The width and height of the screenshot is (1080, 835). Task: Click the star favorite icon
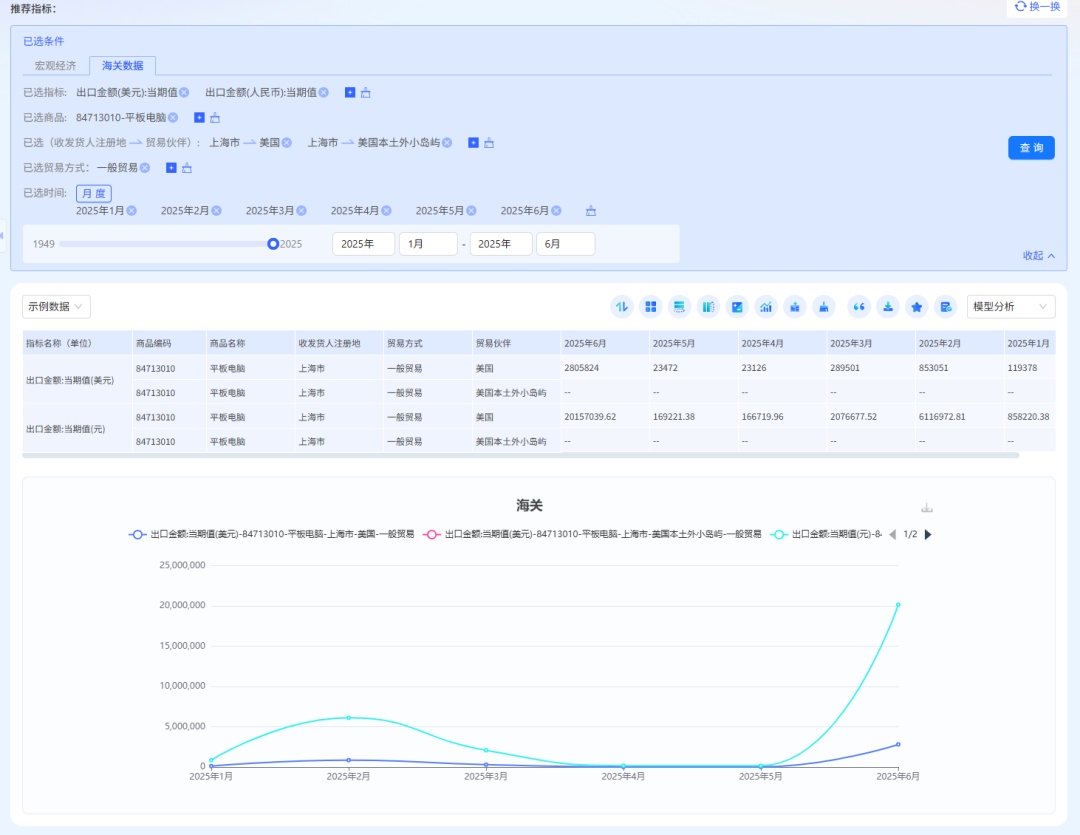pyautogui.click(x=916, y=307)
